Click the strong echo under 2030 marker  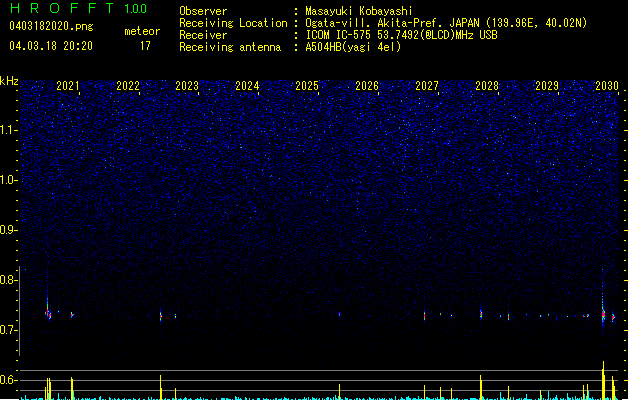pyautogui.click(x=603, y=315)
